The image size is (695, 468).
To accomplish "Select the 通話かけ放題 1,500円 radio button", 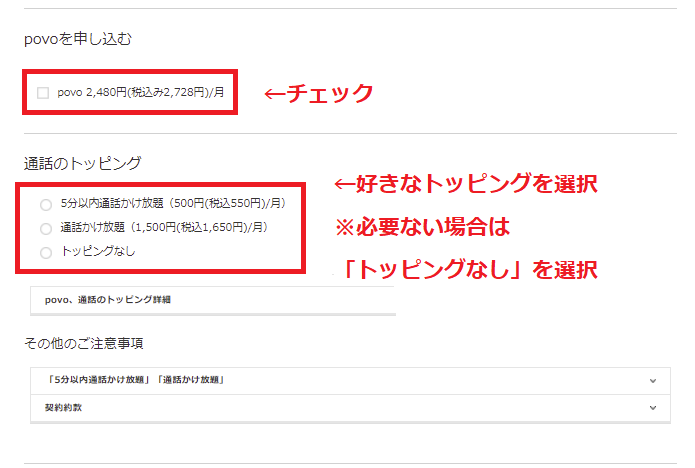I will tap(46, 228).
